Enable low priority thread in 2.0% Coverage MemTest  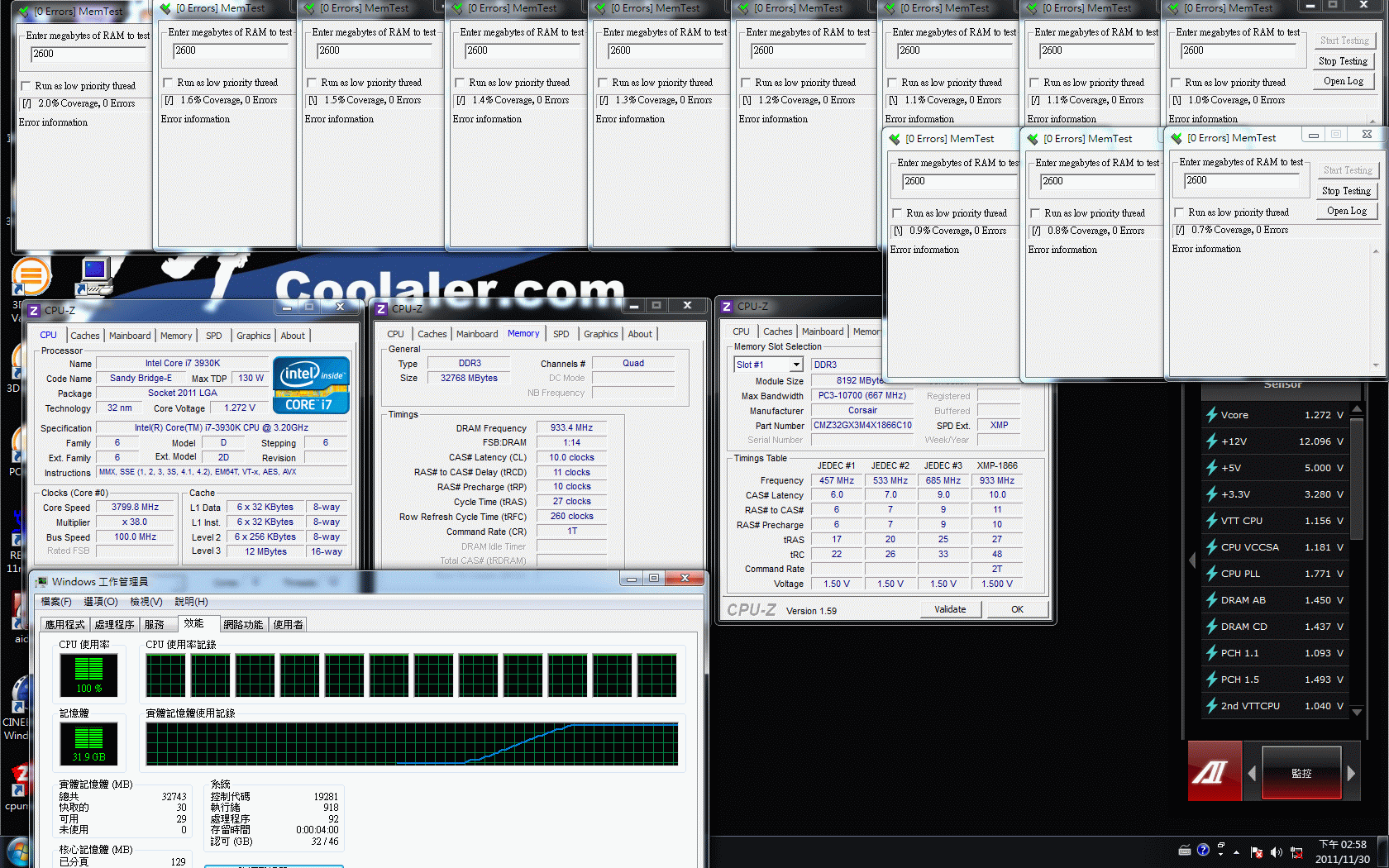(x=25, y=86)
